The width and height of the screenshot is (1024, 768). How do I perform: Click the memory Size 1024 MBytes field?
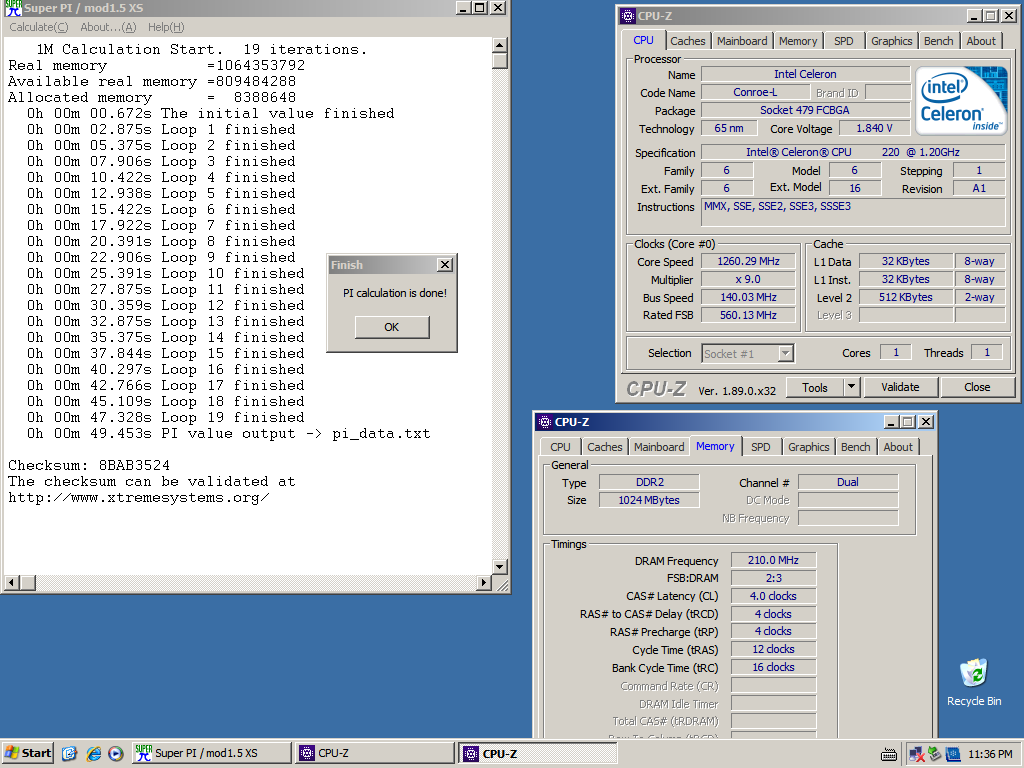pos(649,500)
